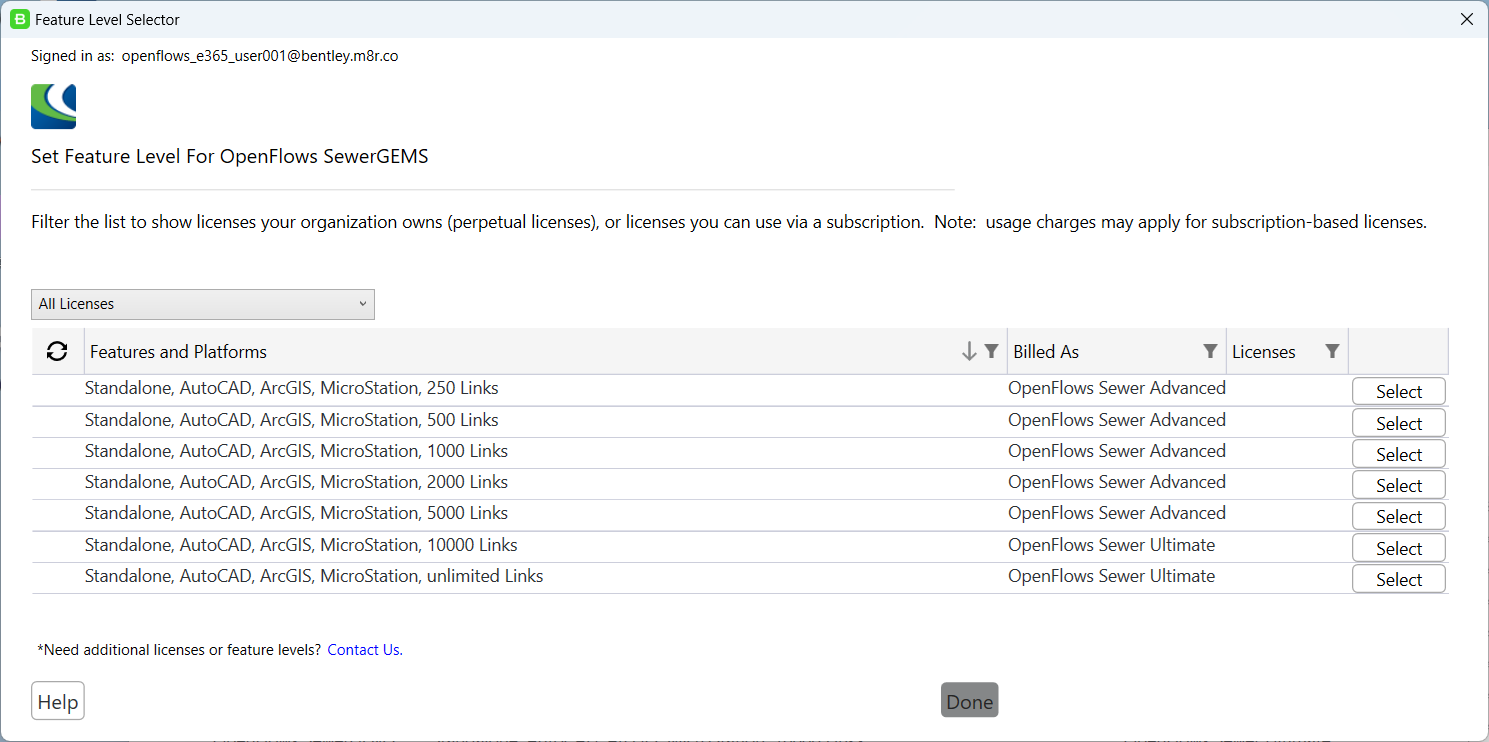Click the Help button
This screenshot has width=1489, height=742.
click(57, 700)
